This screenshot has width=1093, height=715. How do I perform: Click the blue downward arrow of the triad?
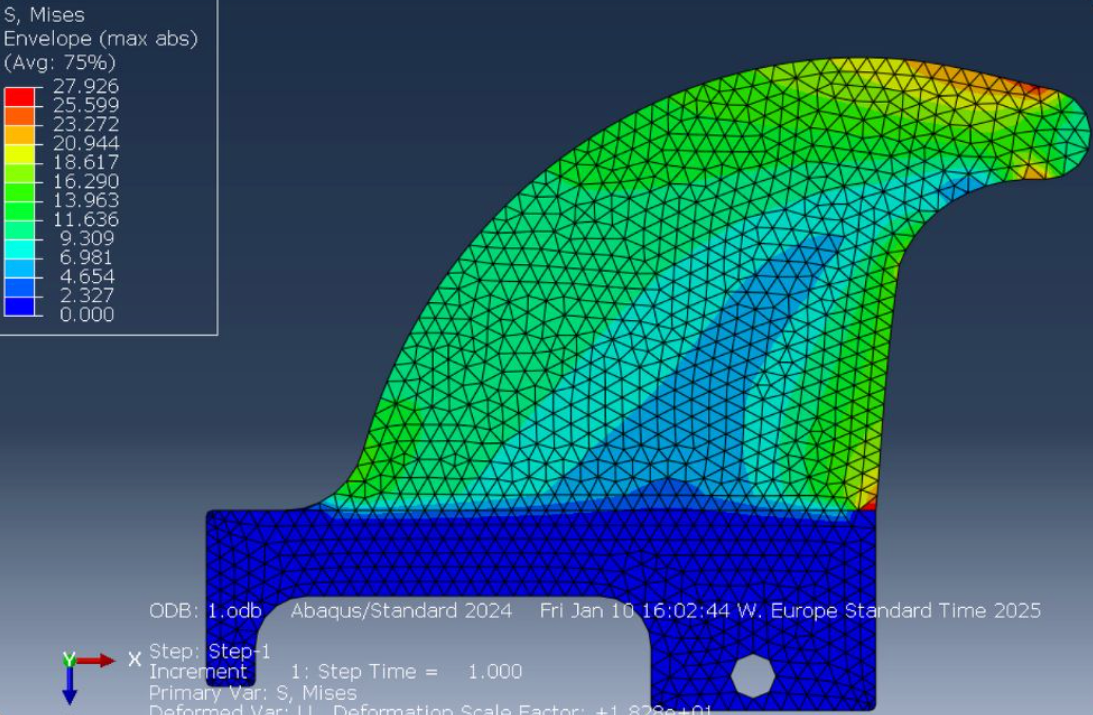pos(69,691)
